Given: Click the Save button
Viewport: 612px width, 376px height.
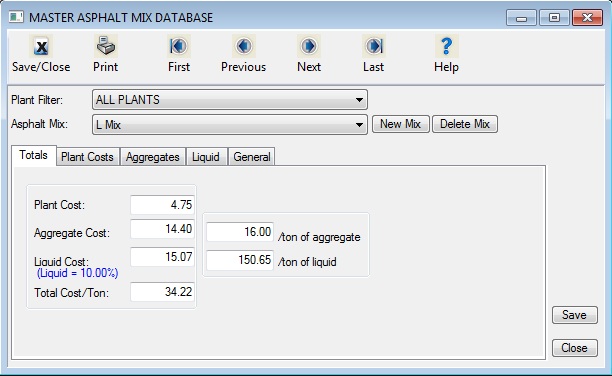Looking at the screenshot, I should pos(575,315).
